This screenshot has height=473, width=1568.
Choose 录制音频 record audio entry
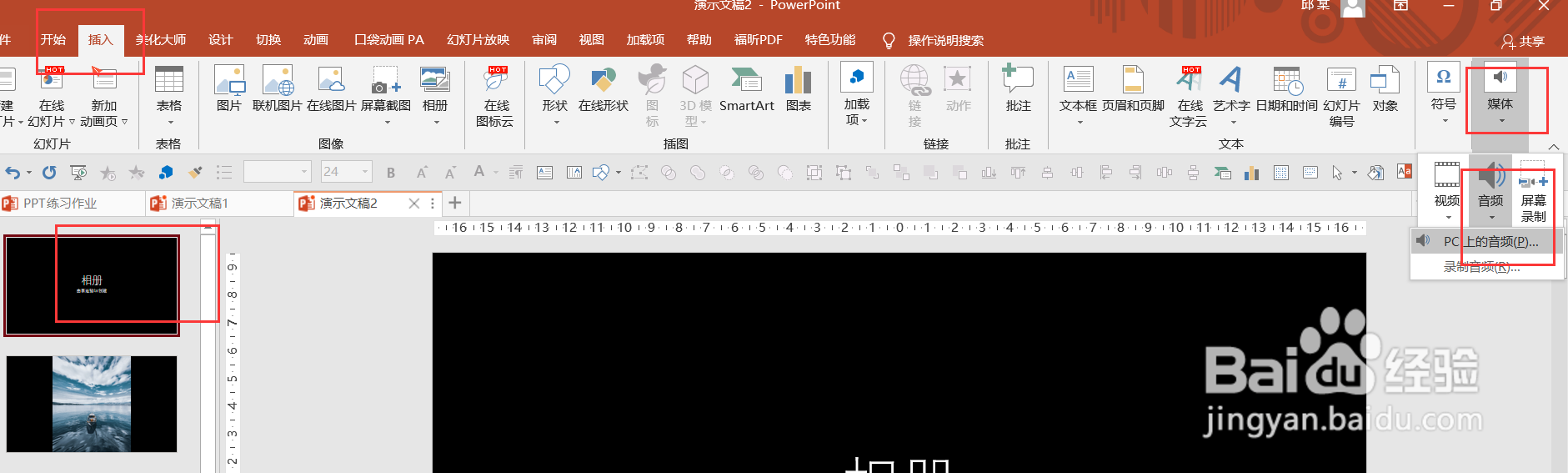(1486, 267)
